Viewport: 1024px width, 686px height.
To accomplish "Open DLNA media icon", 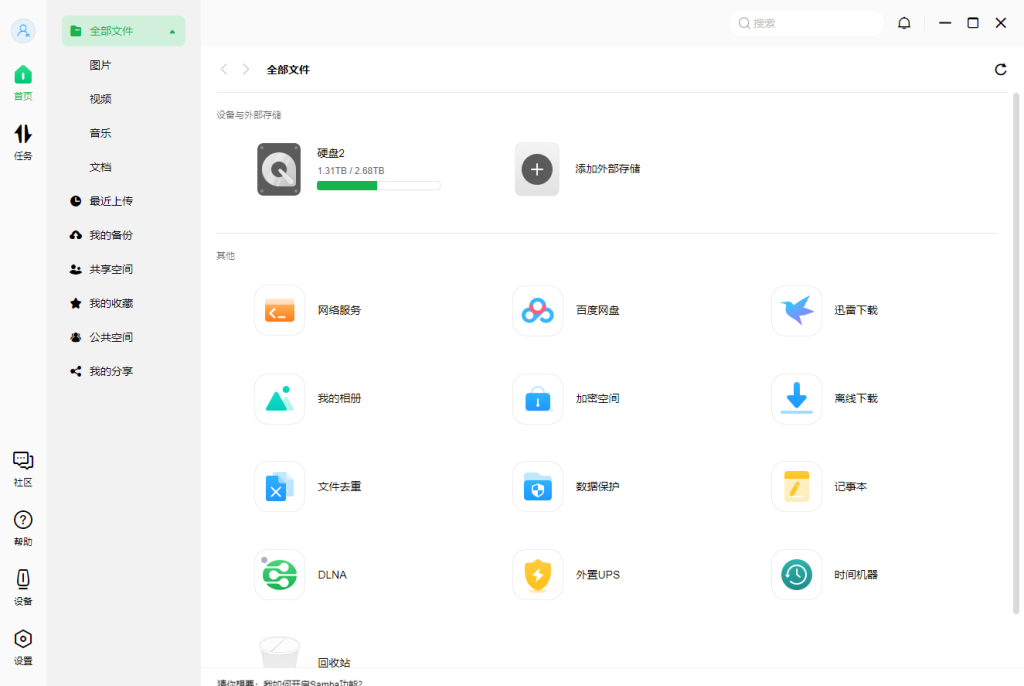I will click(x=280, y=575).
